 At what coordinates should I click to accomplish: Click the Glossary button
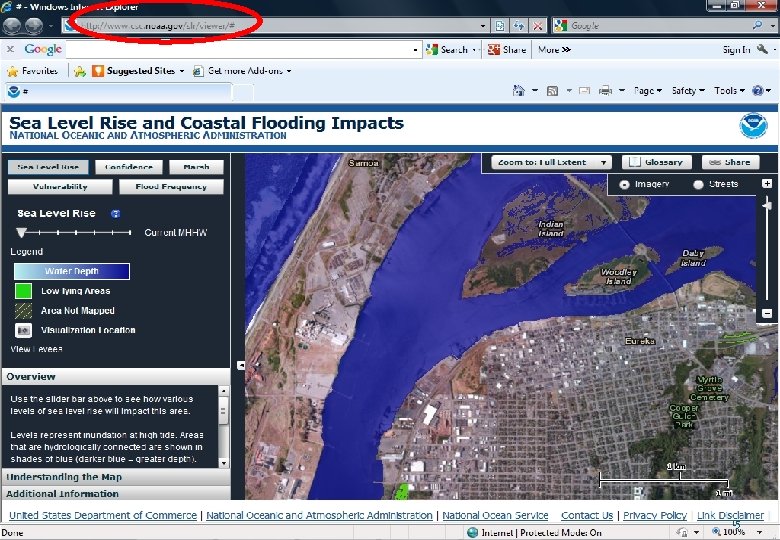coord(657,162)
